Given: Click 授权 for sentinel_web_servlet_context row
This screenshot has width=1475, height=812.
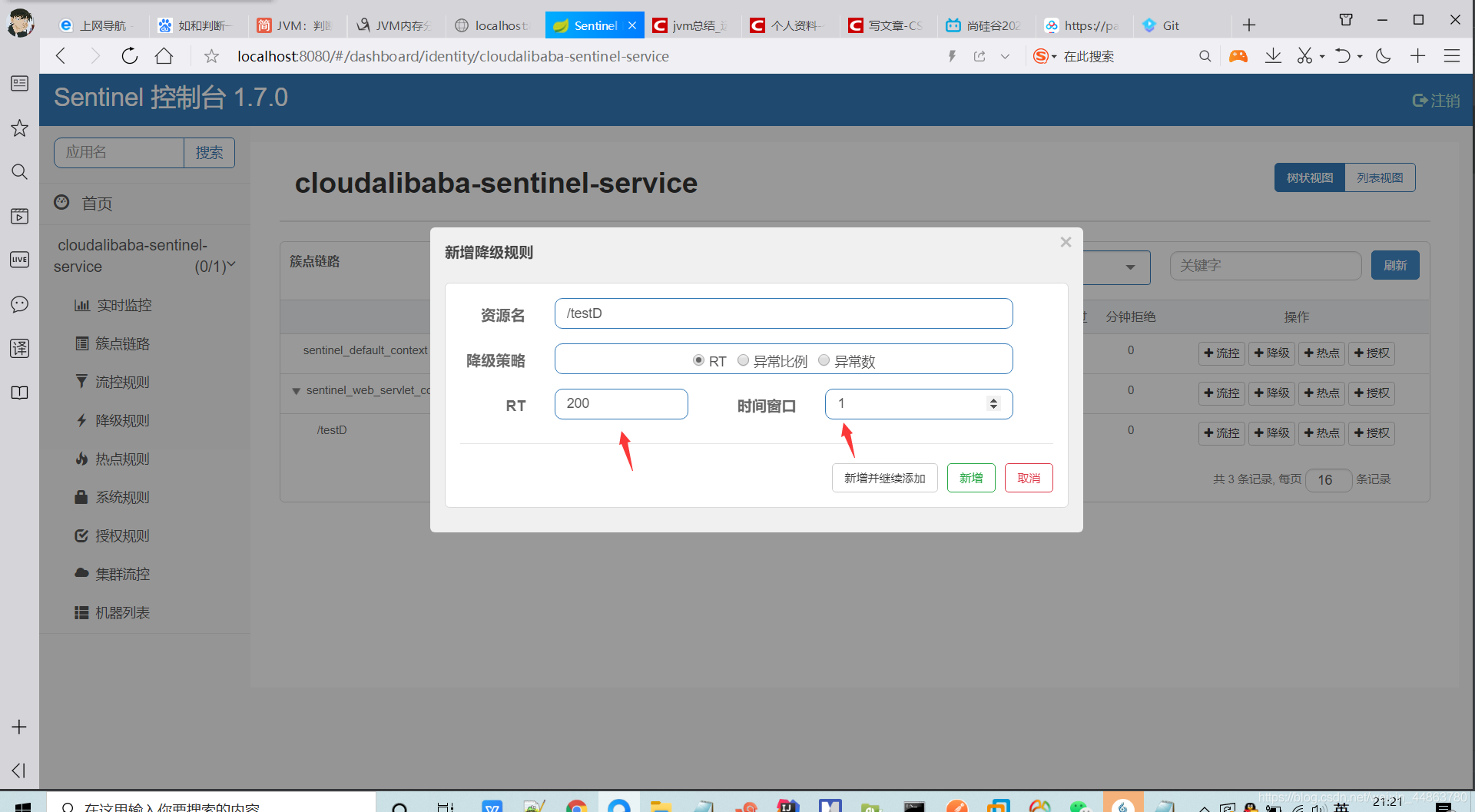Looking at the screenshot, I should coord(1371,393).
